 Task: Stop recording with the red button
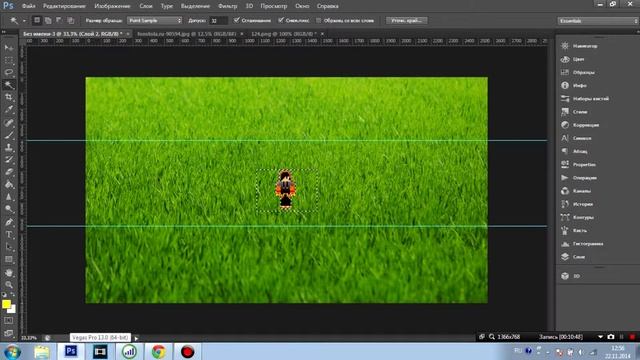632,337
